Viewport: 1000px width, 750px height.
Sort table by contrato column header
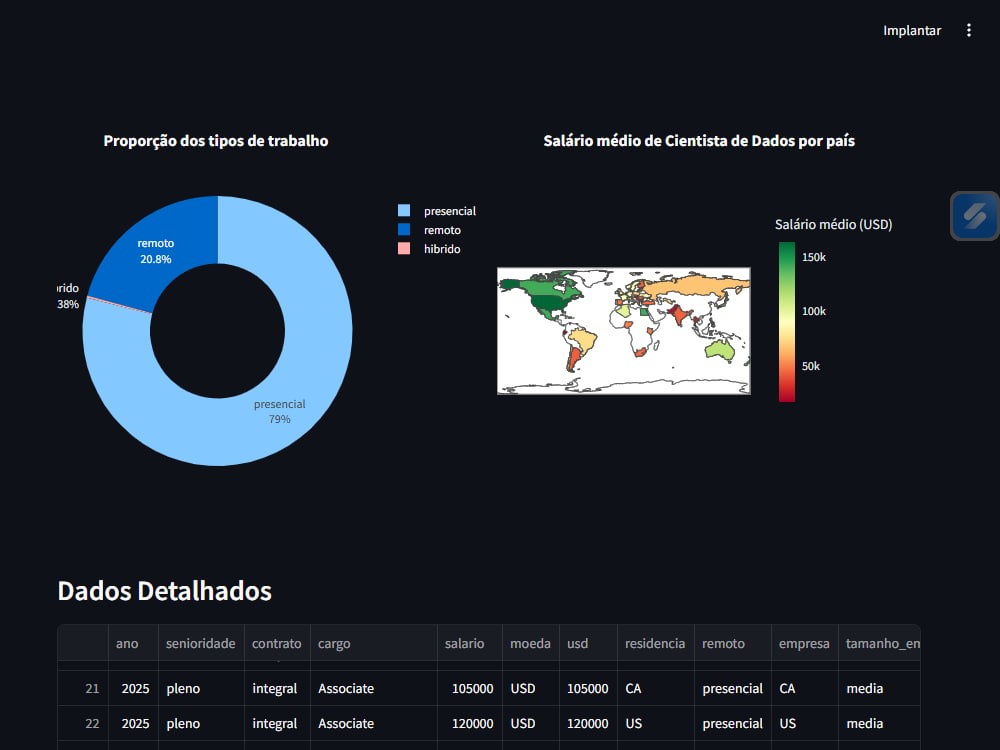(277, 643)
